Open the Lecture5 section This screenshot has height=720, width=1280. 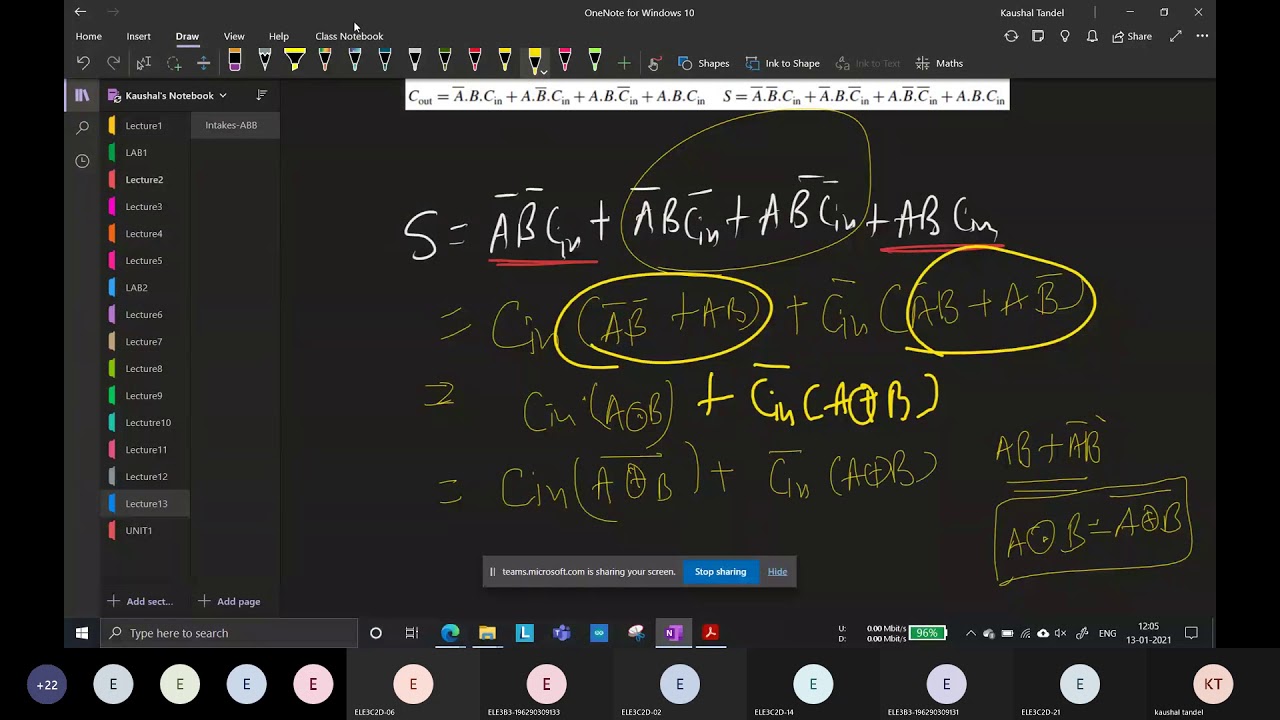(x=144, y=260)
